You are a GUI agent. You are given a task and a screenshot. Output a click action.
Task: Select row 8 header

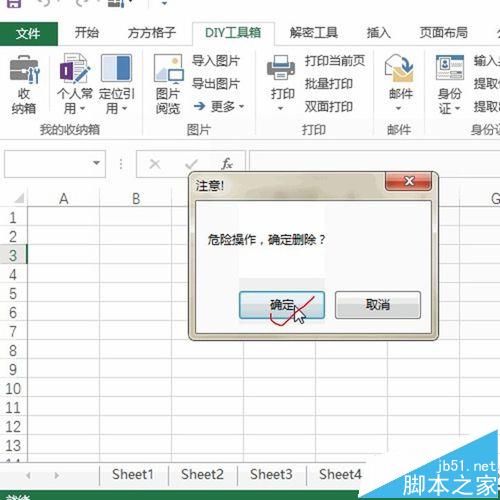[x=13, y=350]
